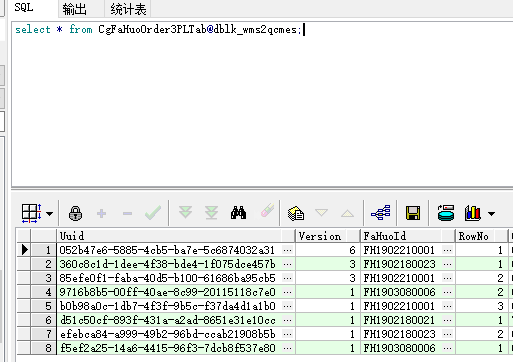Open ellipsis editor for row 4 Uuid
The width and height of the screenshot is (513, 362).
point(288,292)
